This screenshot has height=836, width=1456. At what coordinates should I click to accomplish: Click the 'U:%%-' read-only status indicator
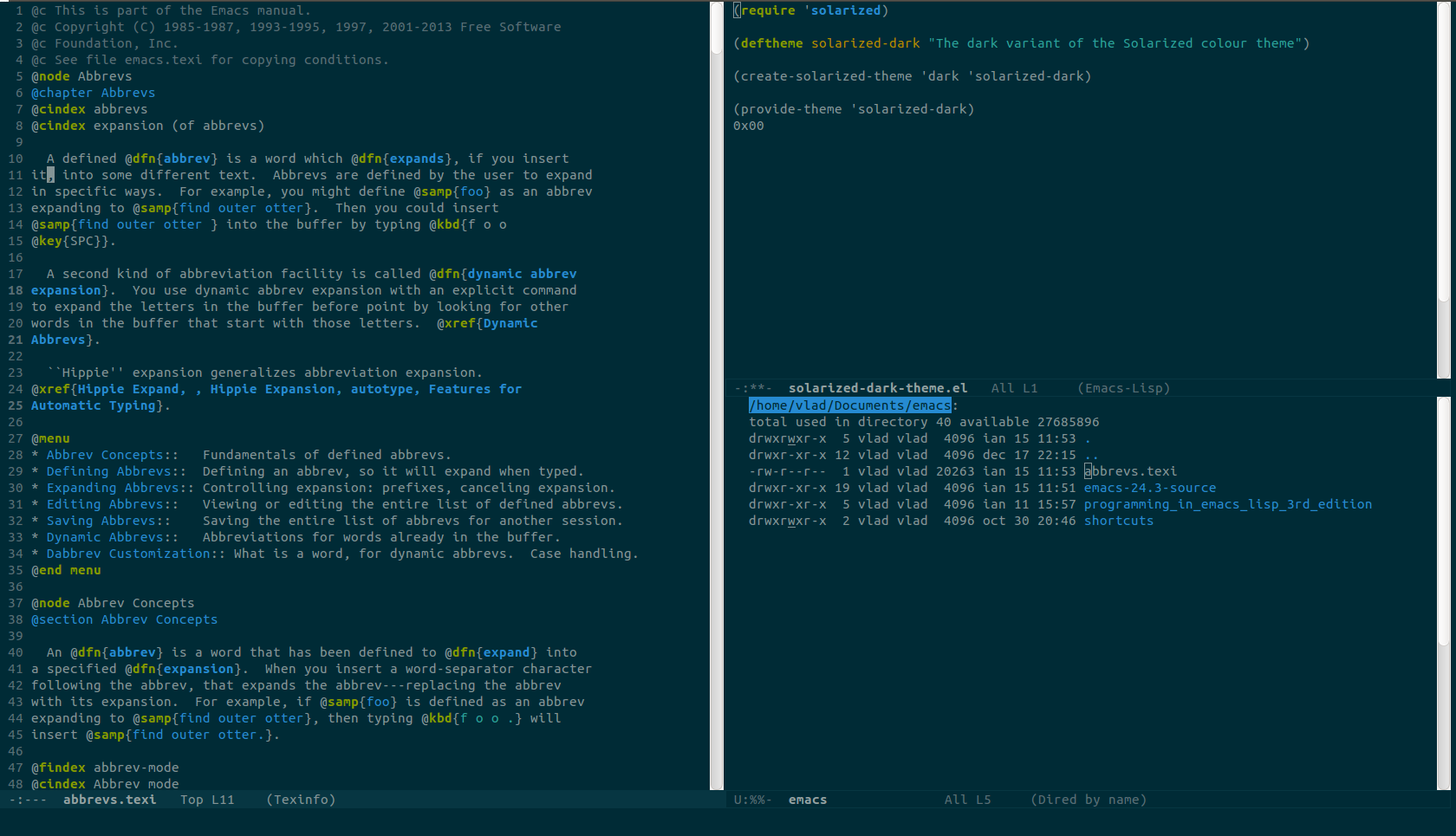752,800
